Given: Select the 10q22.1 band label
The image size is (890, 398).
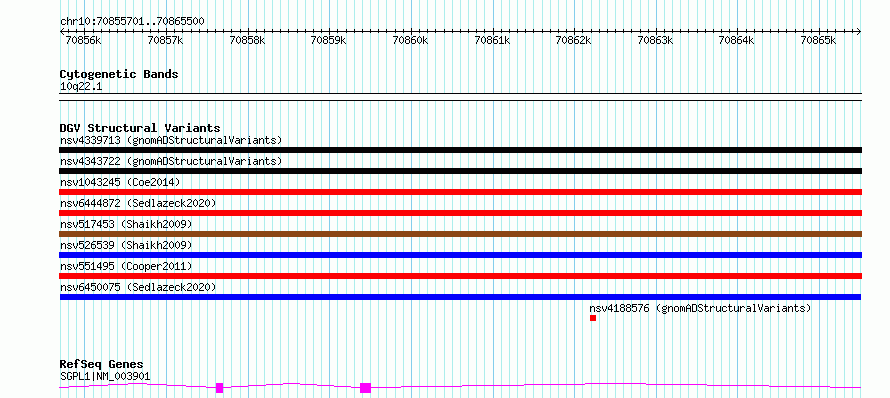Looking at the screenshot, I should tap(81, 86).
